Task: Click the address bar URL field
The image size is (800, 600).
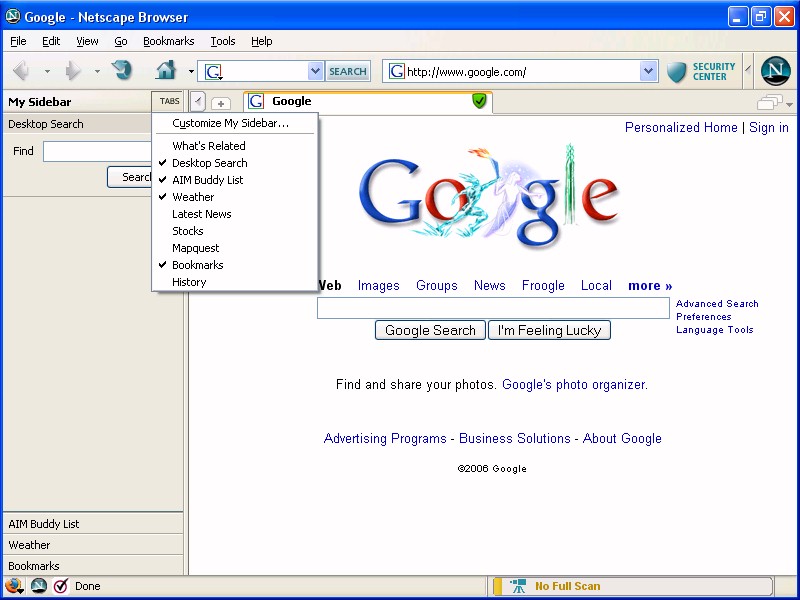Action: pos(522,71)
